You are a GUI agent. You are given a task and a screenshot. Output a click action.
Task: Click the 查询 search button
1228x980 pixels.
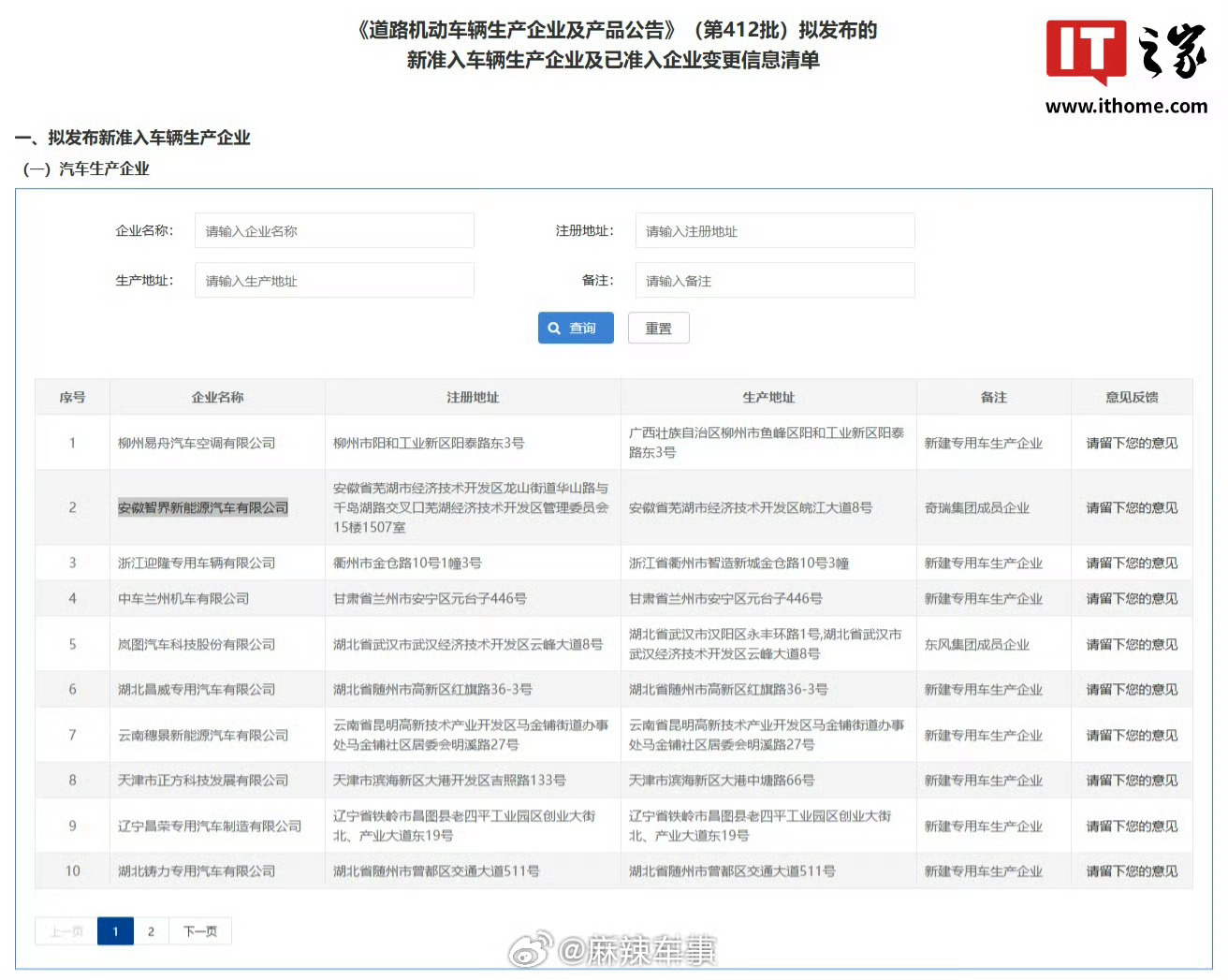pyautogui.click(x=576, y=328)
